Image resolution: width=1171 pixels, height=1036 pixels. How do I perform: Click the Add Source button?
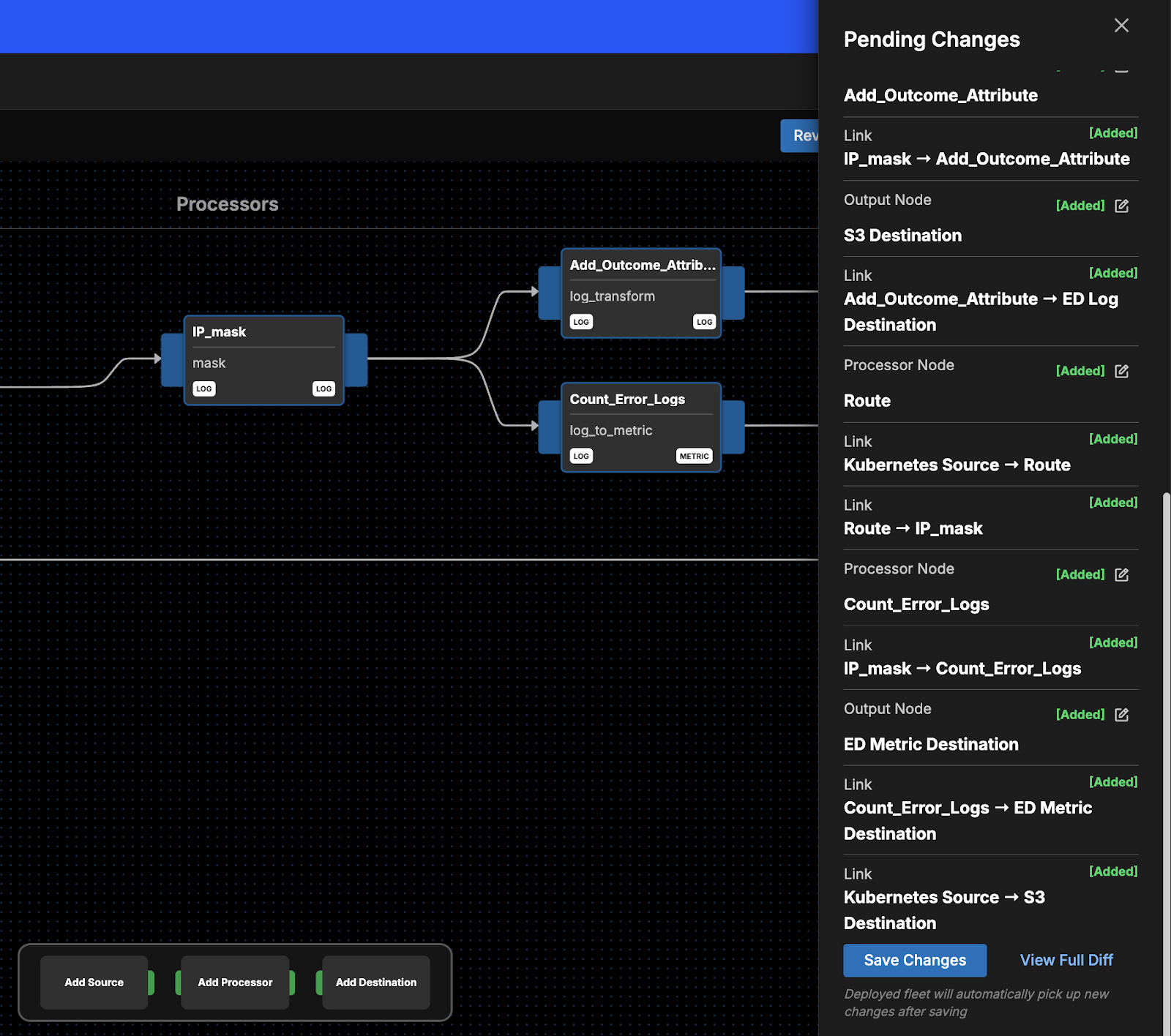click(94, 983)
